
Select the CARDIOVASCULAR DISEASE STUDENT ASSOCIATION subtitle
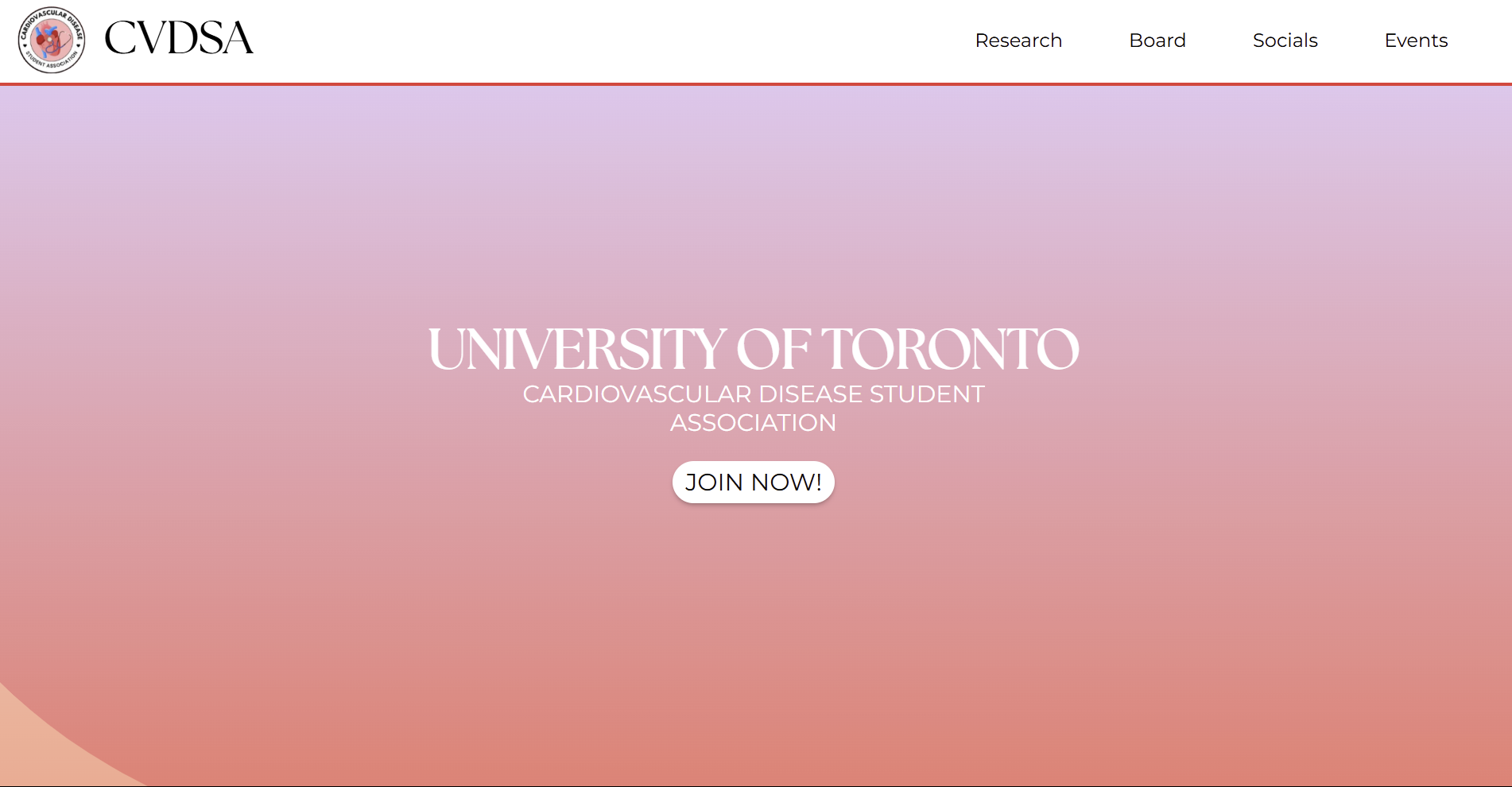754,409
